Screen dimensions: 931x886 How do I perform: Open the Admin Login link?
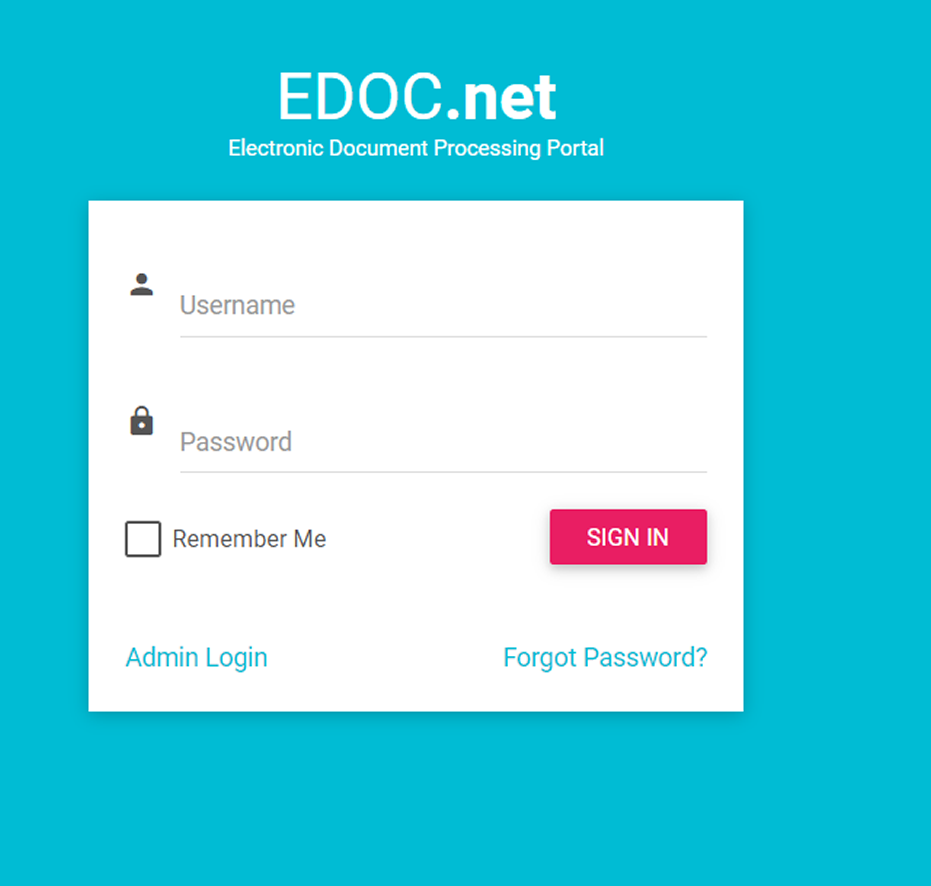[196, 658]
